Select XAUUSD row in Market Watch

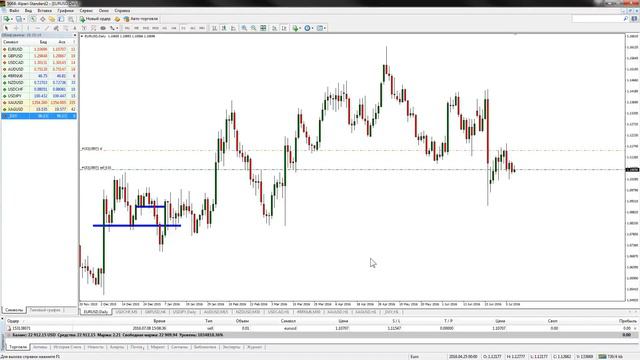pyautogui.click(x=39, y=102)
